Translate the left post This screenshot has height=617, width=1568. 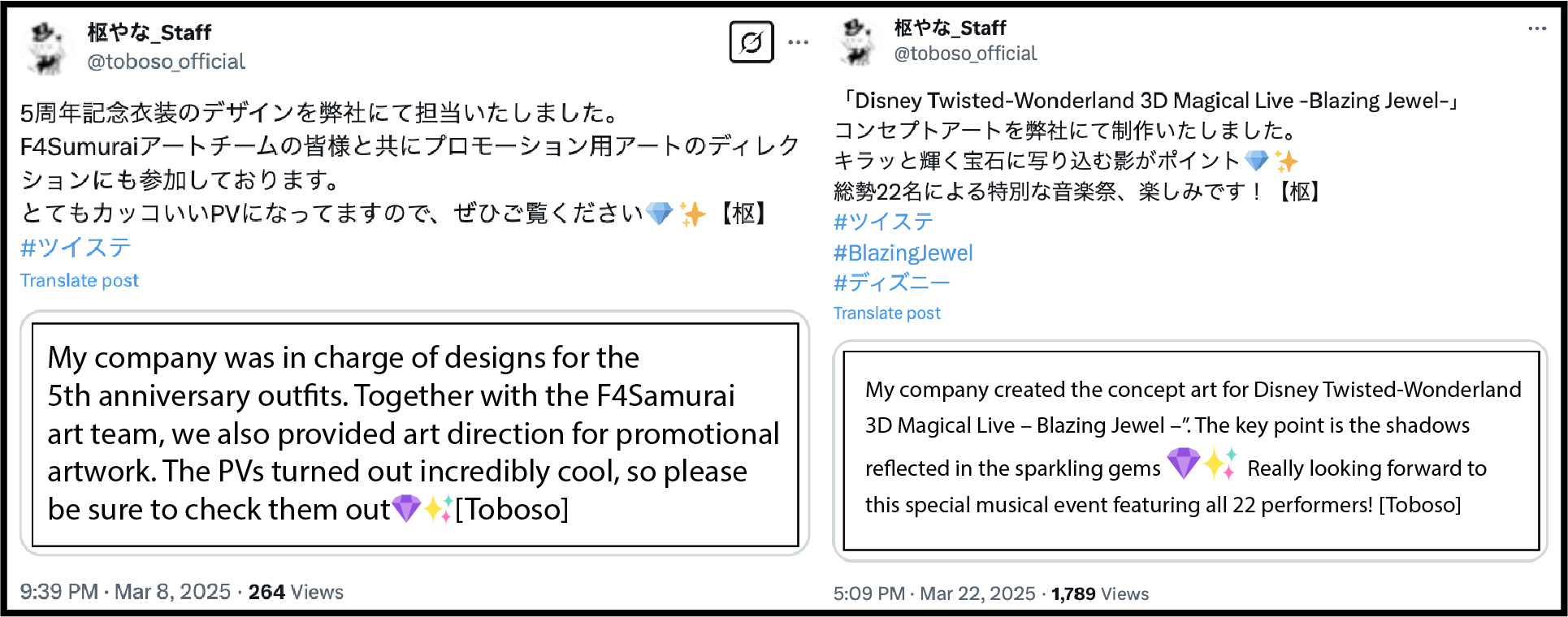[80, 280]
